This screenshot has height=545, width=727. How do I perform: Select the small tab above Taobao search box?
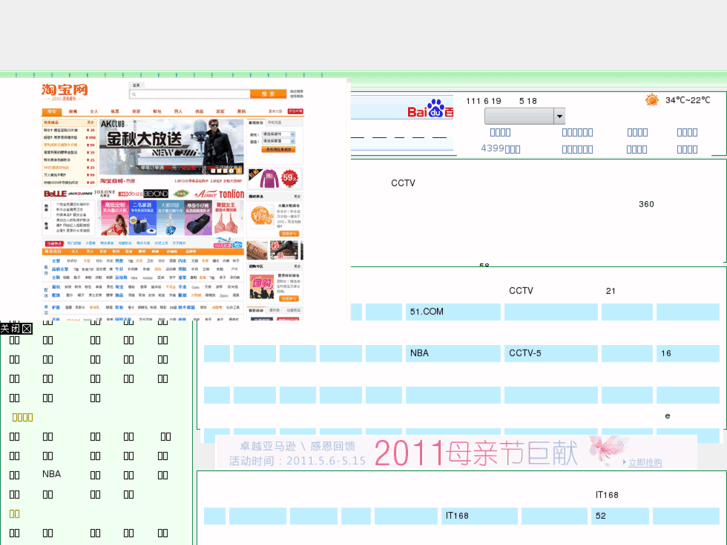click(136, 85)
